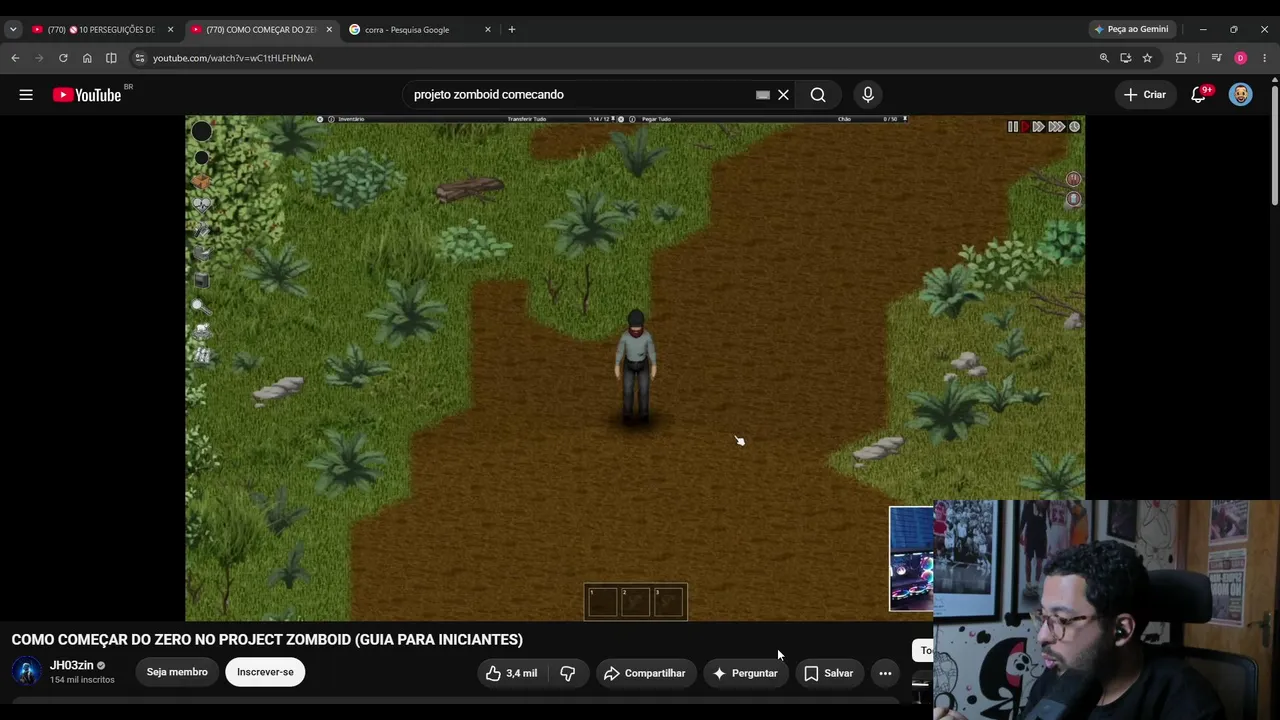Click the install app icon in address bar
This screenshot has height=720, width=1280.
click(1126, 58)
